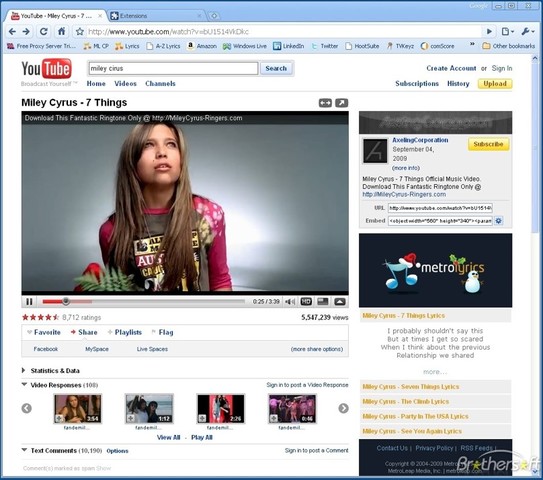
Task: Go forward with the browser forward arrow
Action: (26, 32)
